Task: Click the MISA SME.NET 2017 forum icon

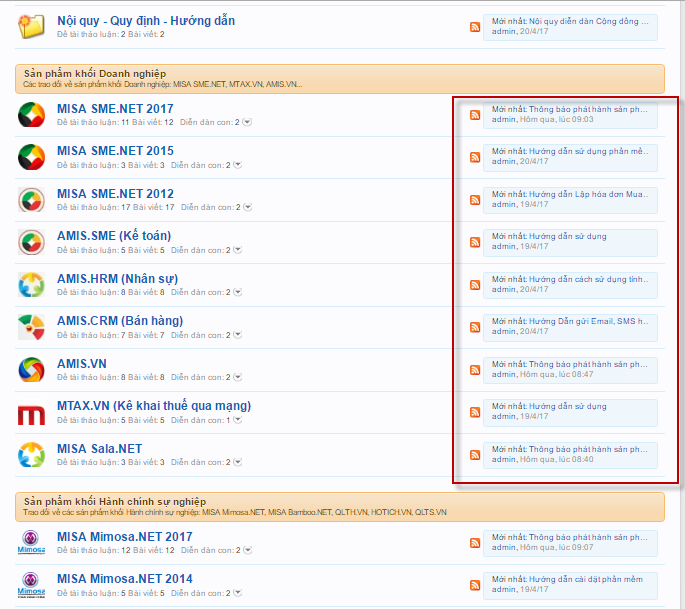Action: pos(31,115)
